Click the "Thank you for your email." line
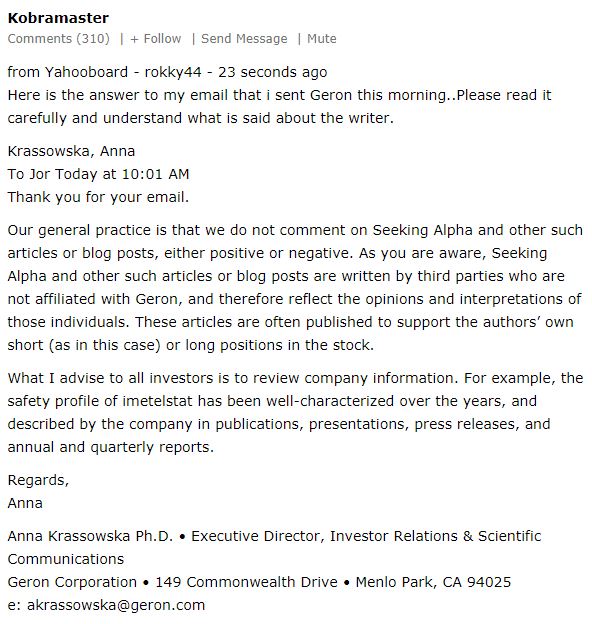Image resolution: width=592 pixels, height=624 pixels. click(98, 197)
